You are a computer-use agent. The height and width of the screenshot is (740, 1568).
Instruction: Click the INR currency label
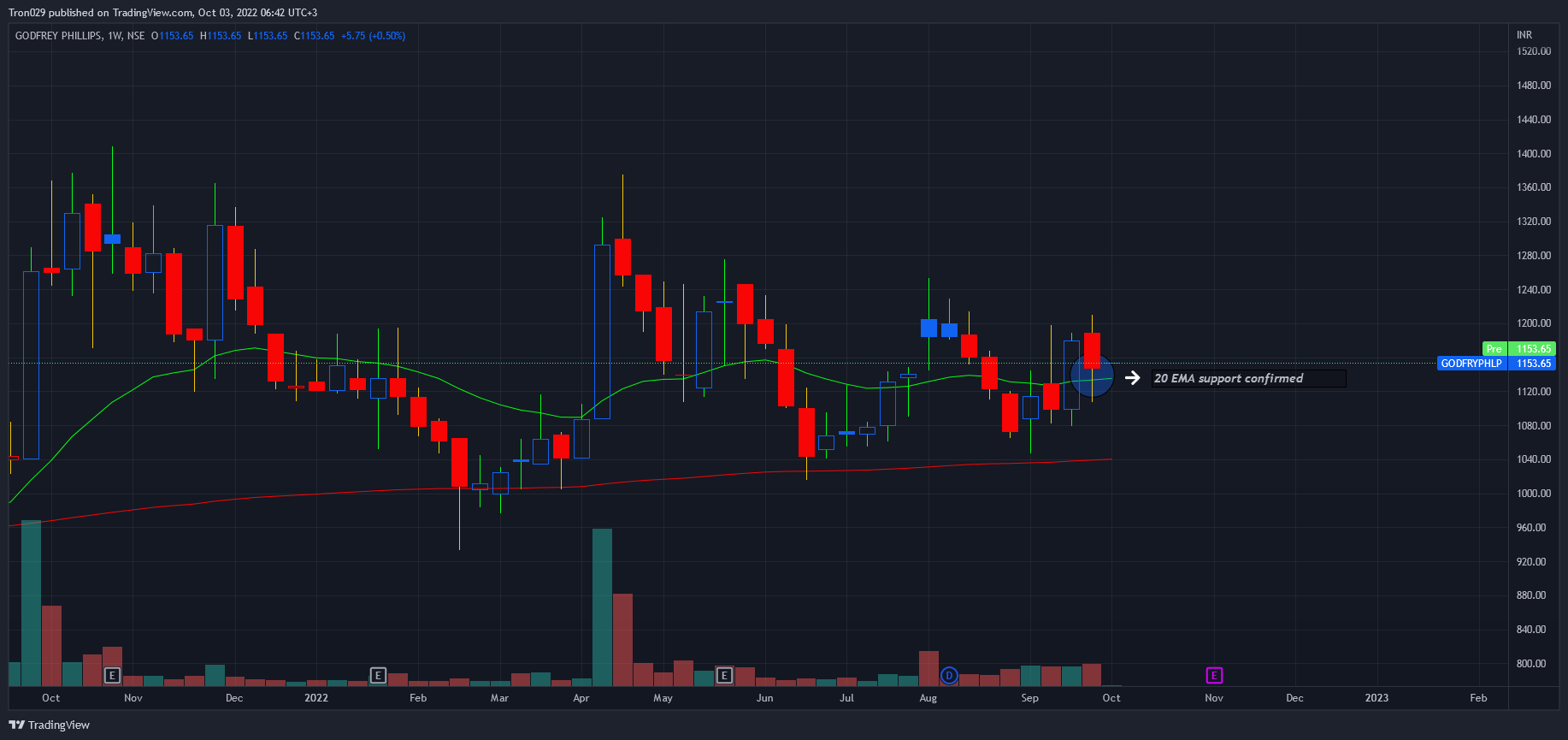click(x=1524, y=35)
